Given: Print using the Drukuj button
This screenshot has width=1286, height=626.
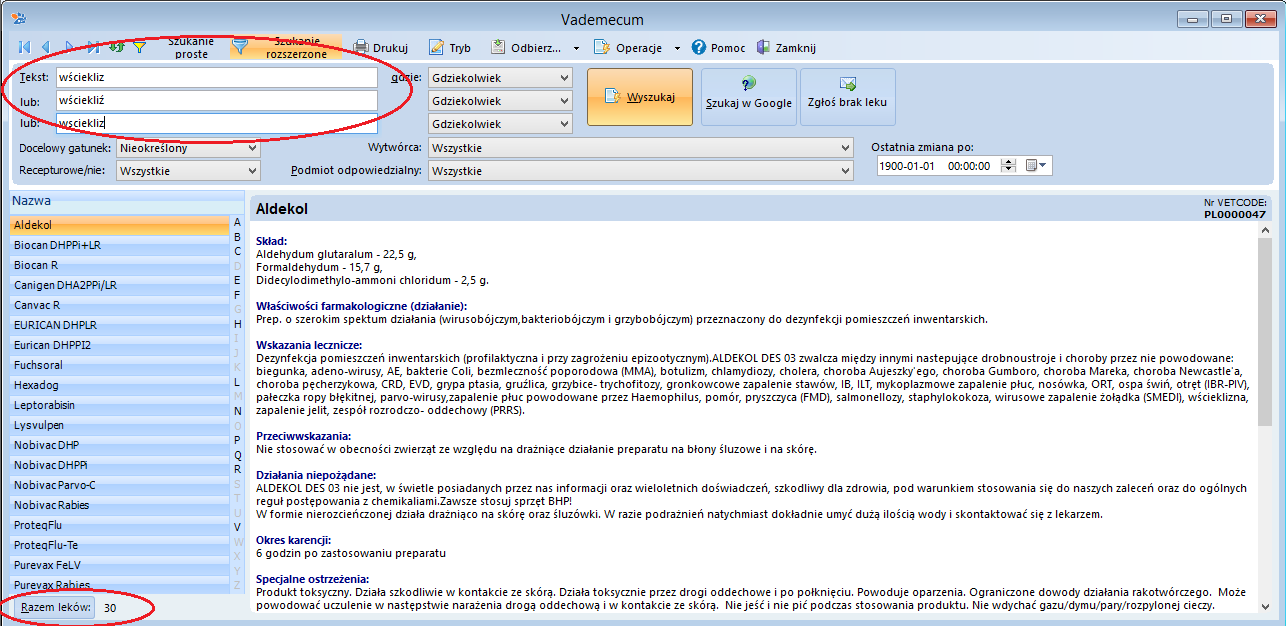Looking at the screenshot, I should (x=381, y=47).
